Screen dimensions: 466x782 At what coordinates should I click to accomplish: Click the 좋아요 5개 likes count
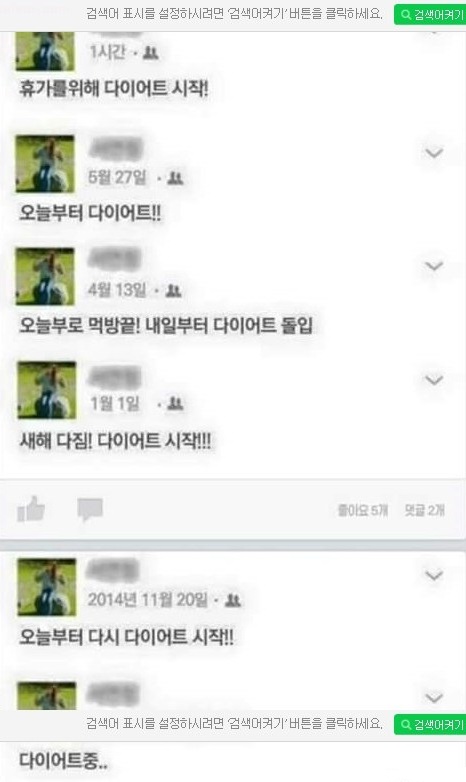point(363,510)
